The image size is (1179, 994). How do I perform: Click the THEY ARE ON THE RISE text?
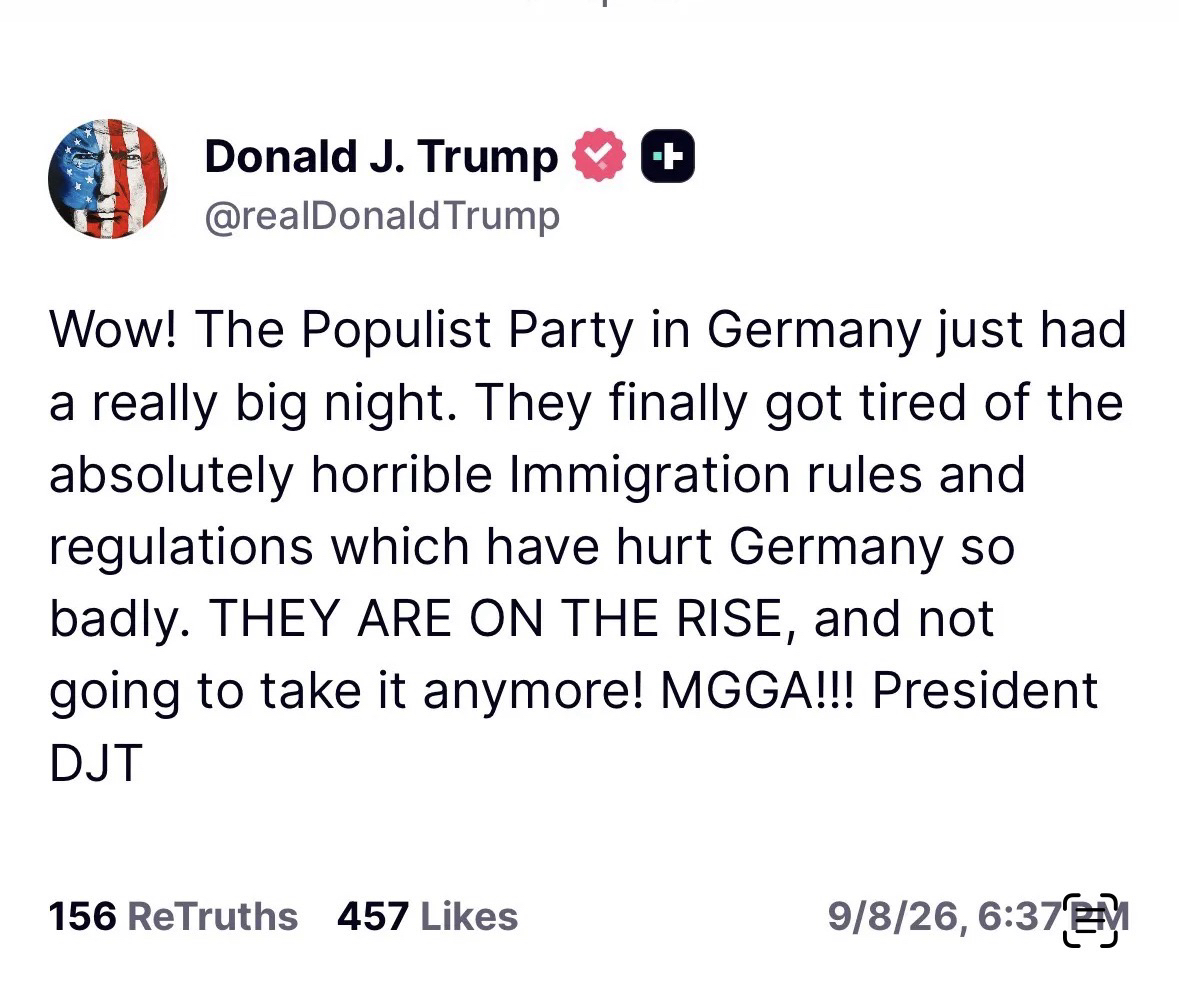496,619
